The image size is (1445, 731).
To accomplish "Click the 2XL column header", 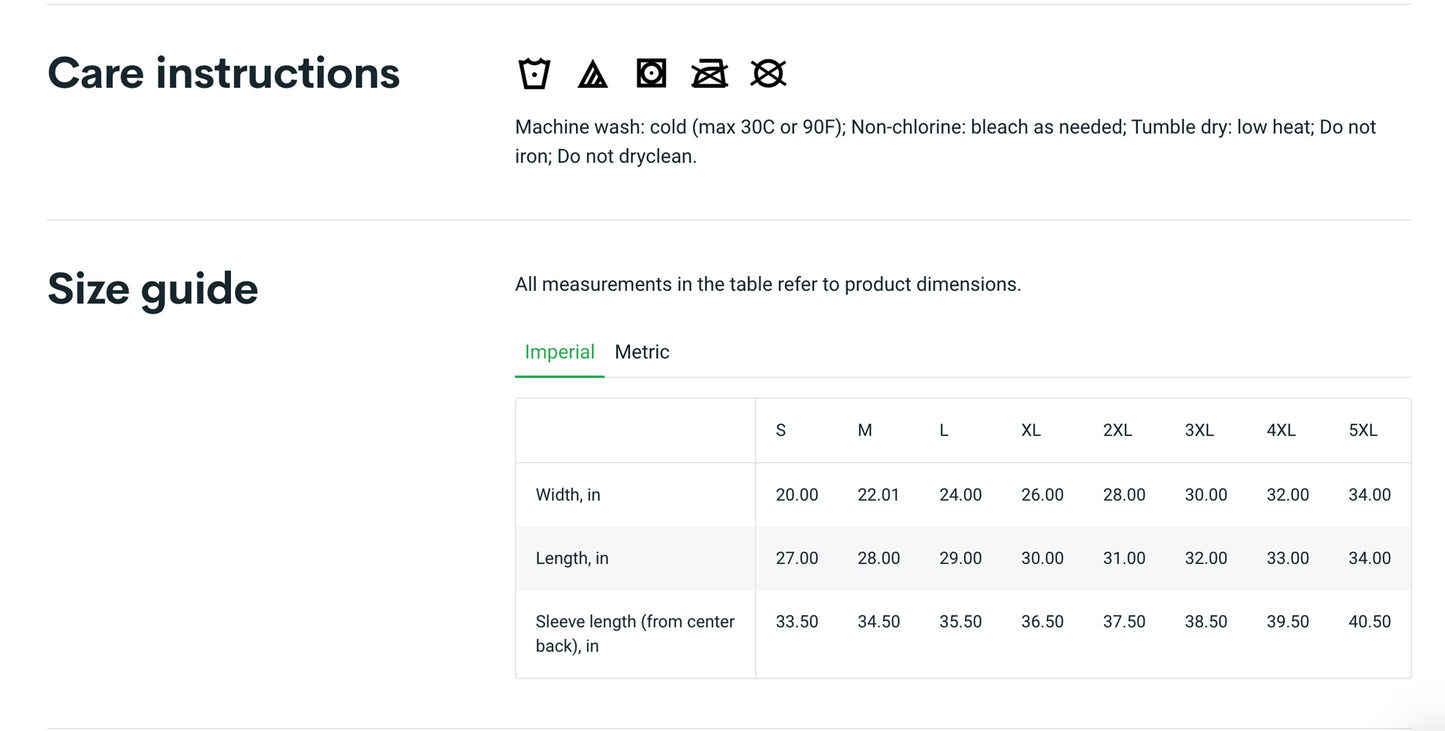I will coord(1117,430).
